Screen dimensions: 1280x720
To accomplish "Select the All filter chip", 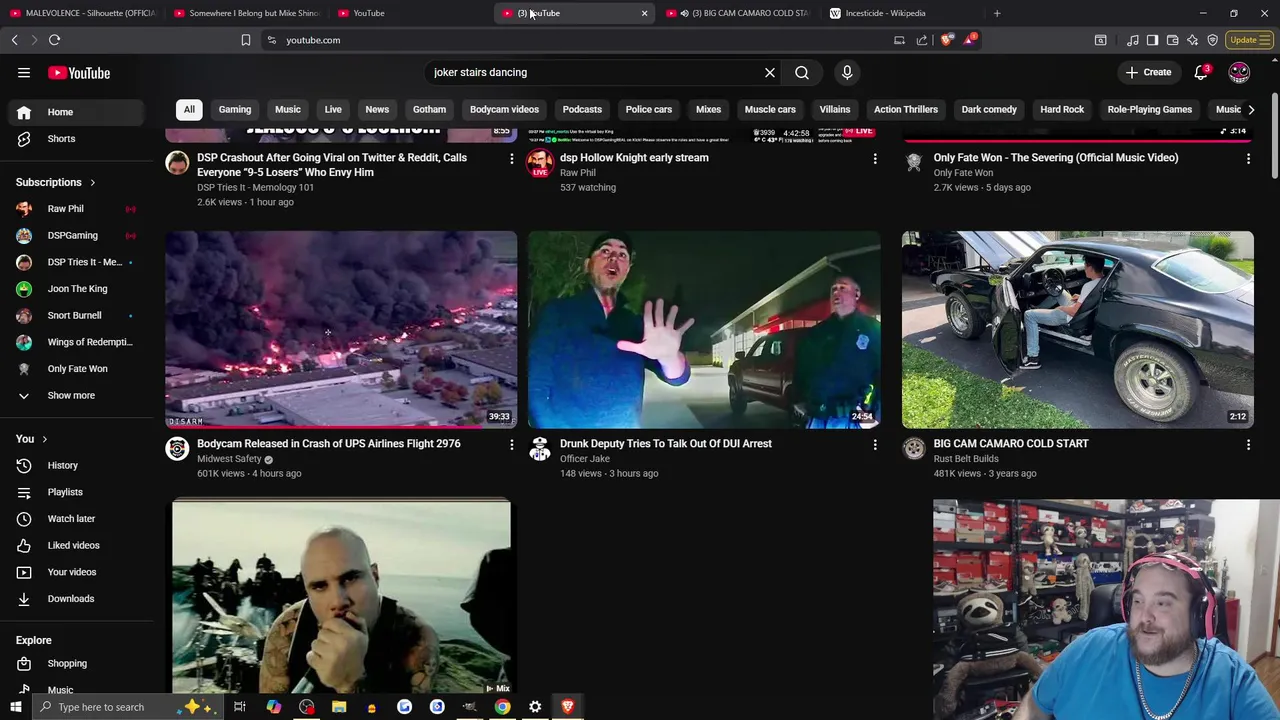I will (189, 110).
